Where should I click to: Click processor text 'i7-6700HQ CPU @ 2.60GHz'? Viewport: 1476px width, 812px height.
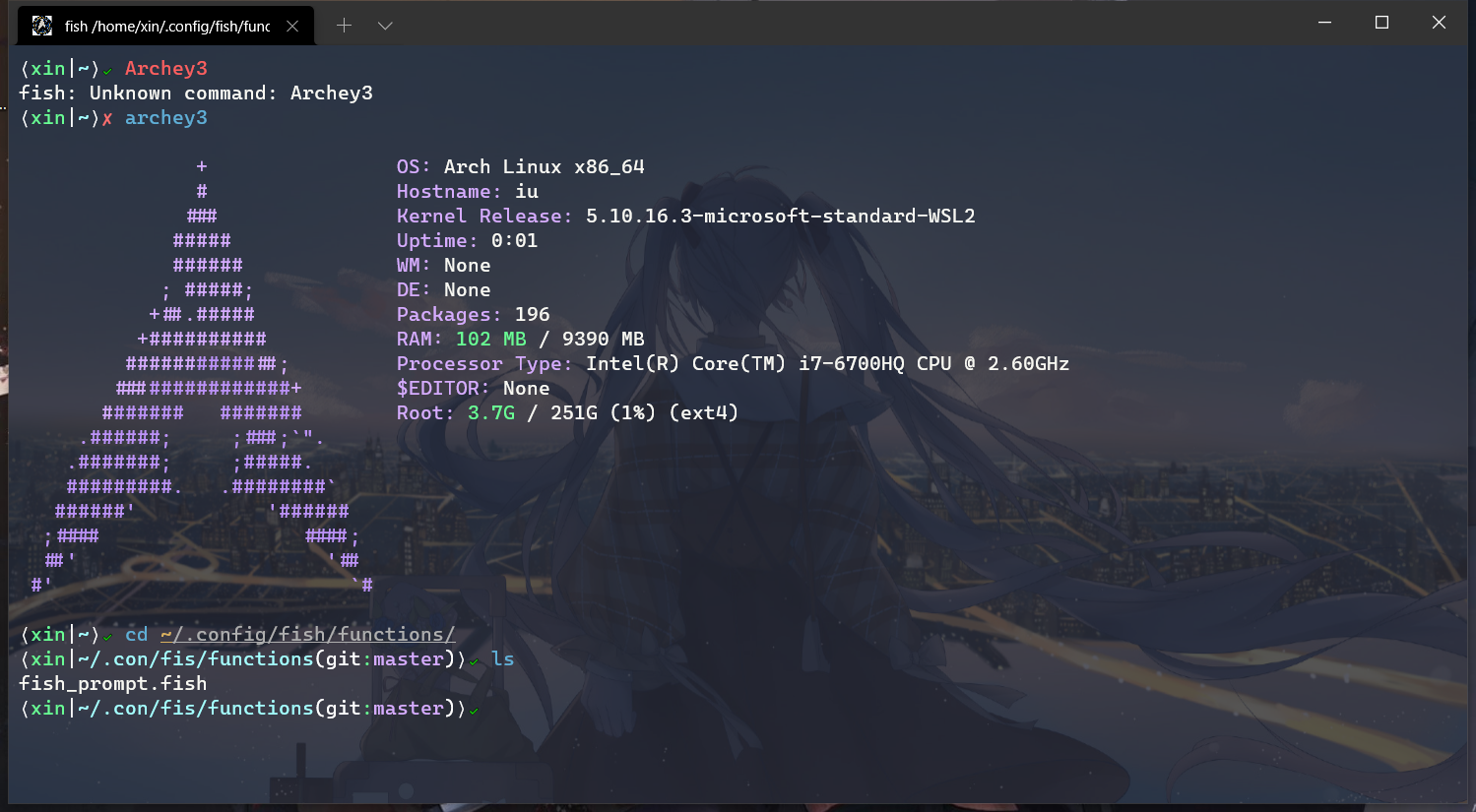point(934,363)
